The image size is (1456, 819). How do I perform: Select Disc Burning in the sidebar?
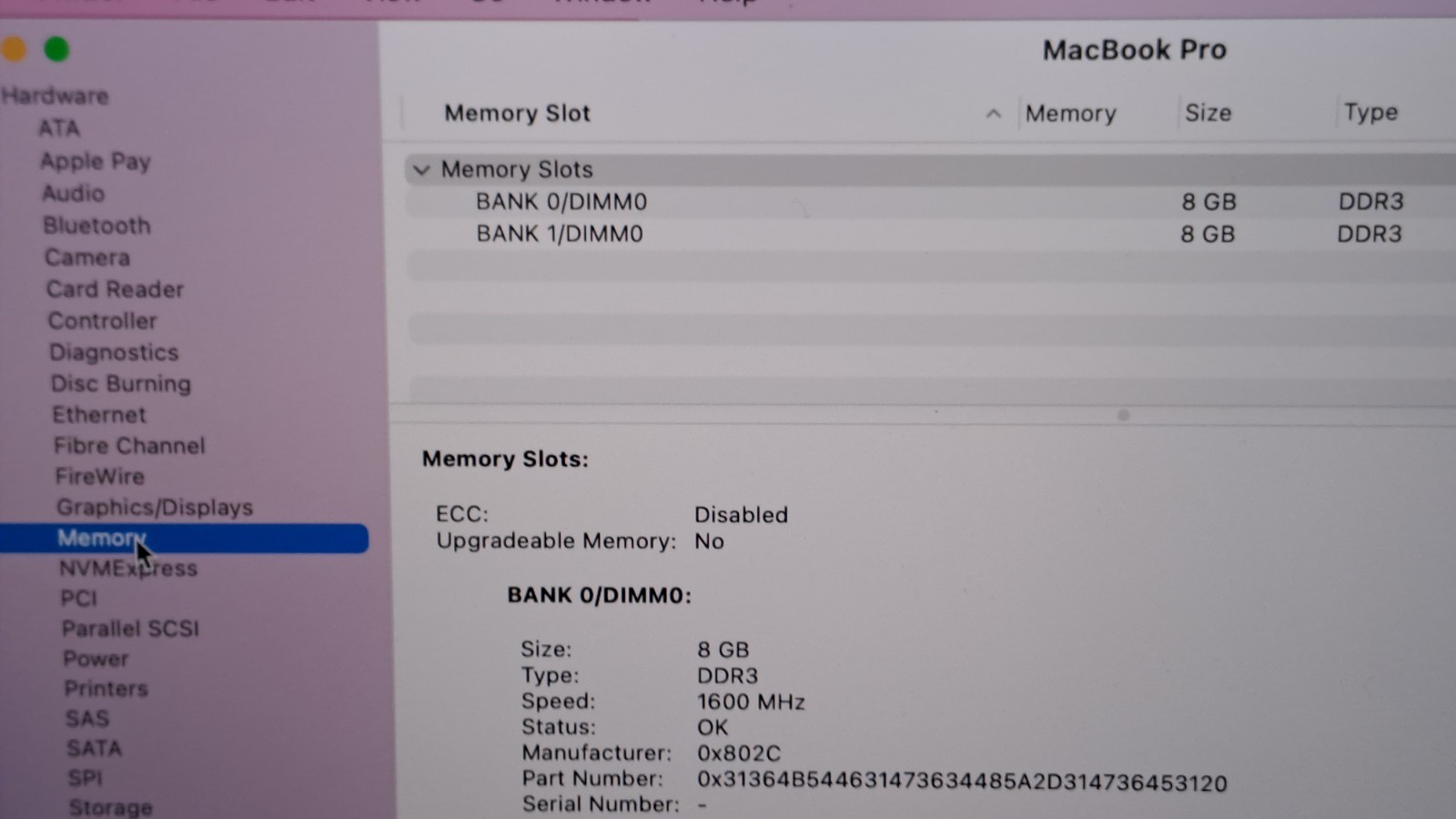[121, 383]
